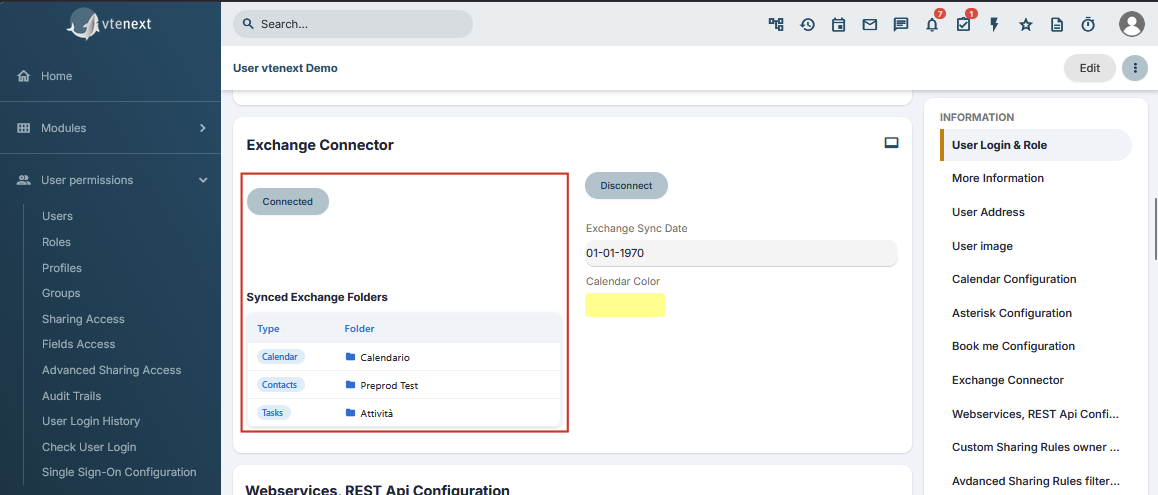1158x495 pixels.
Task: Click the Tasks type tag
Action: (273, 413)
